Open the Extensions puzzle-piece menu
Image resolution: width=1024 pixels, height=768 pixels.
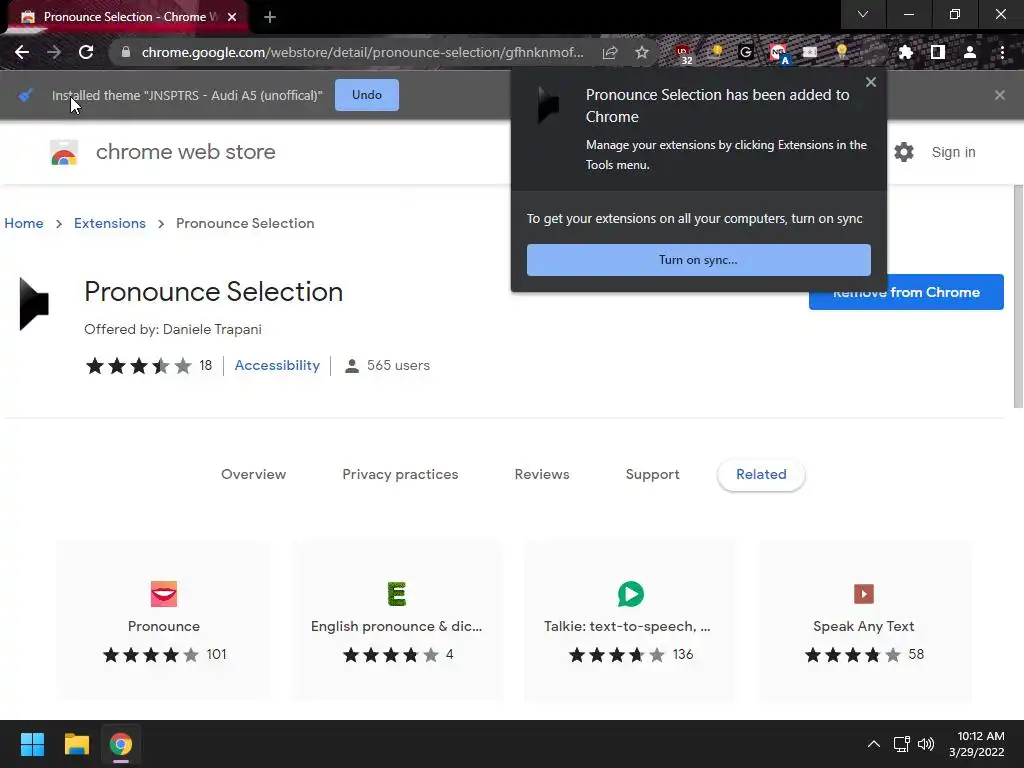905,52
